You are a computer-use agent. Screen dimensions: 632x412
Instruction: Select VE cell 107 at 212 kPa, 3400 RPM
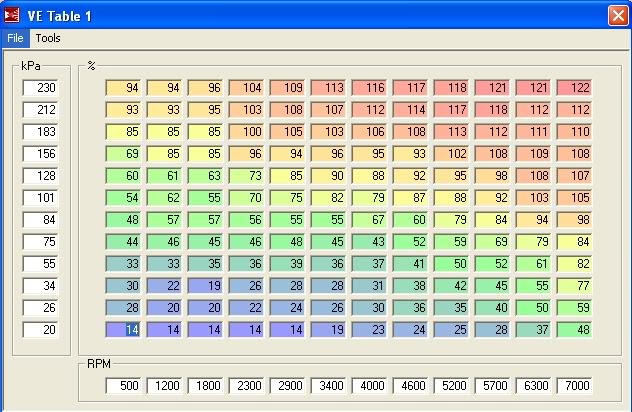point(328,110)
